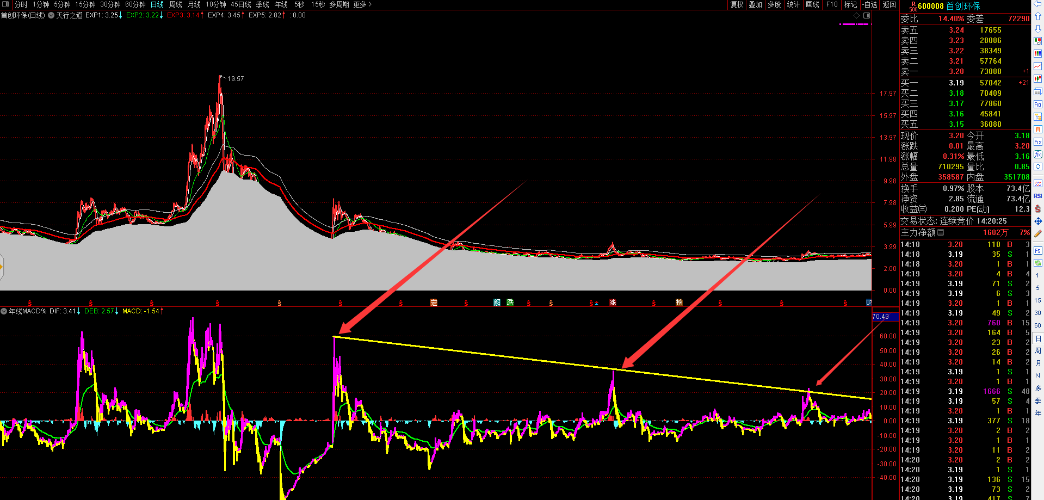Switch to the 周线 weekly chart tab
The width and height of the screenshot is (1044, 500).
tap(176, 5)
